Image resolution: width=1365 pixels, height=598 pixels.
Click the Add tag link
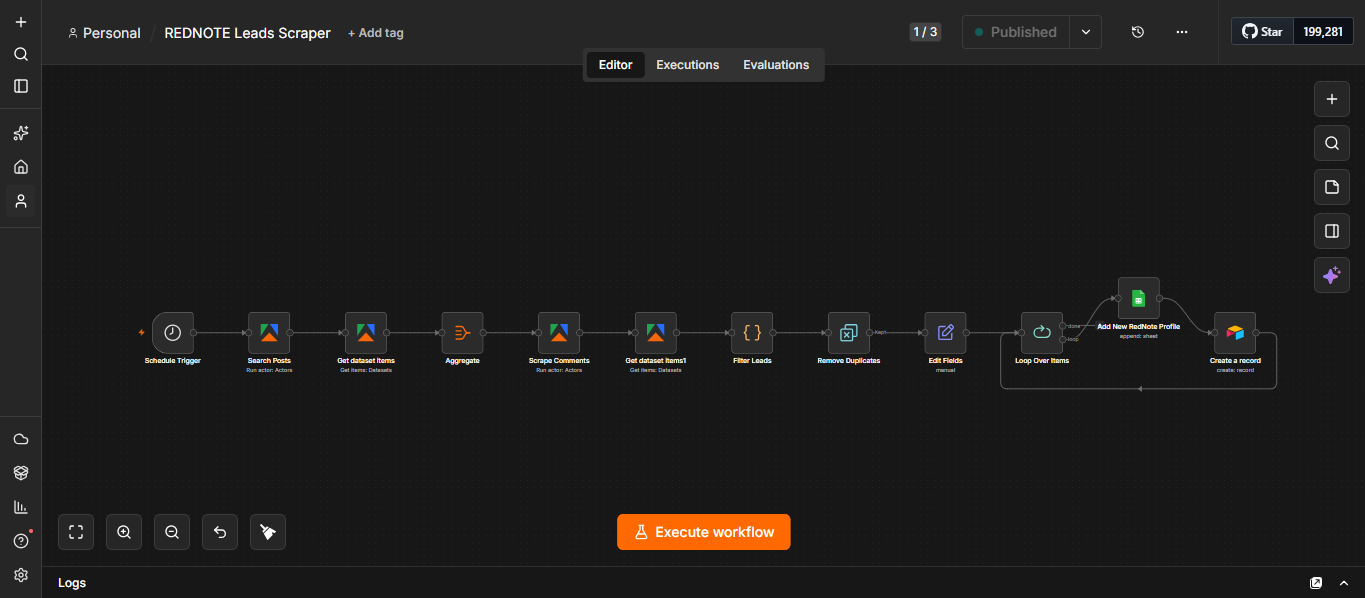376,33
